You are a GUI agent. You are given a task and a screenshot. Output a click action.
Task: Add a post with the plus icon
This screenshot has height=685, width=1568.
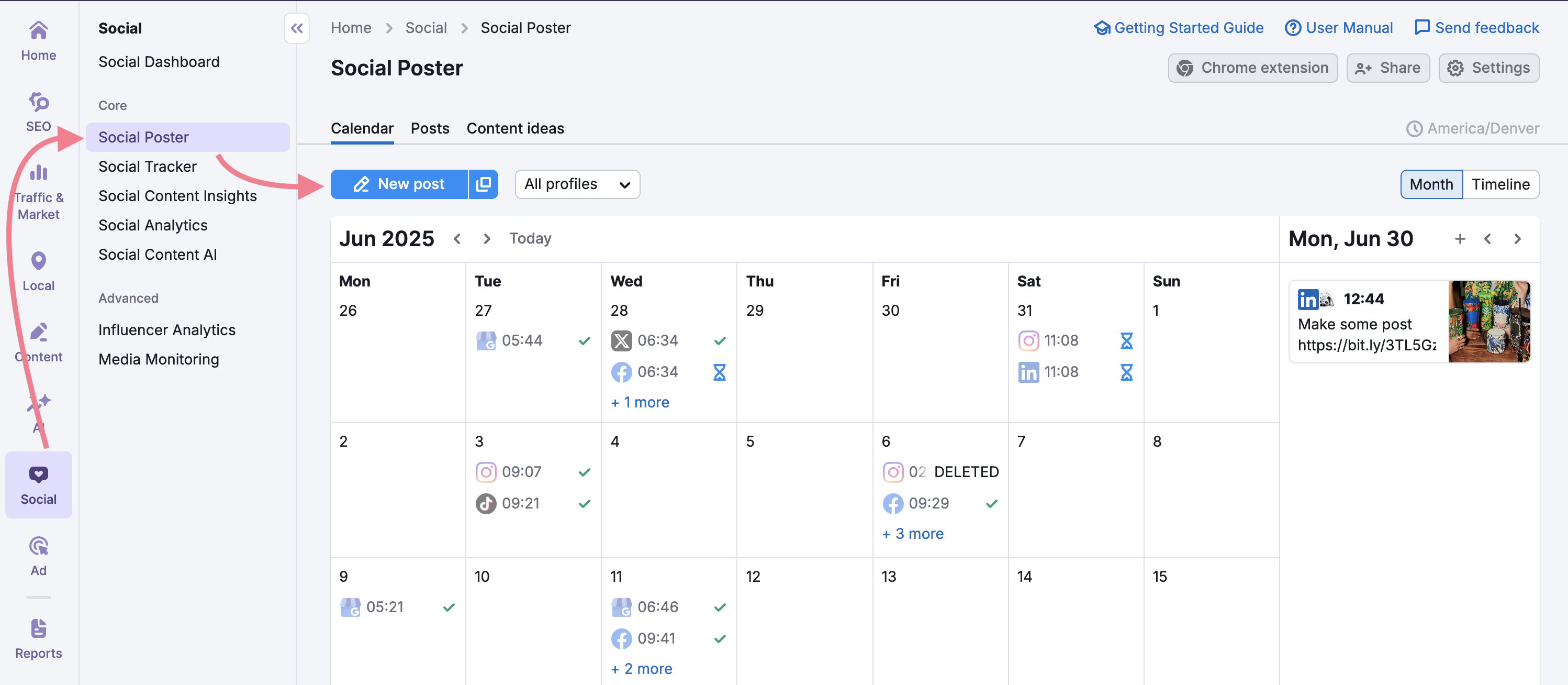tap(1459, 239)
